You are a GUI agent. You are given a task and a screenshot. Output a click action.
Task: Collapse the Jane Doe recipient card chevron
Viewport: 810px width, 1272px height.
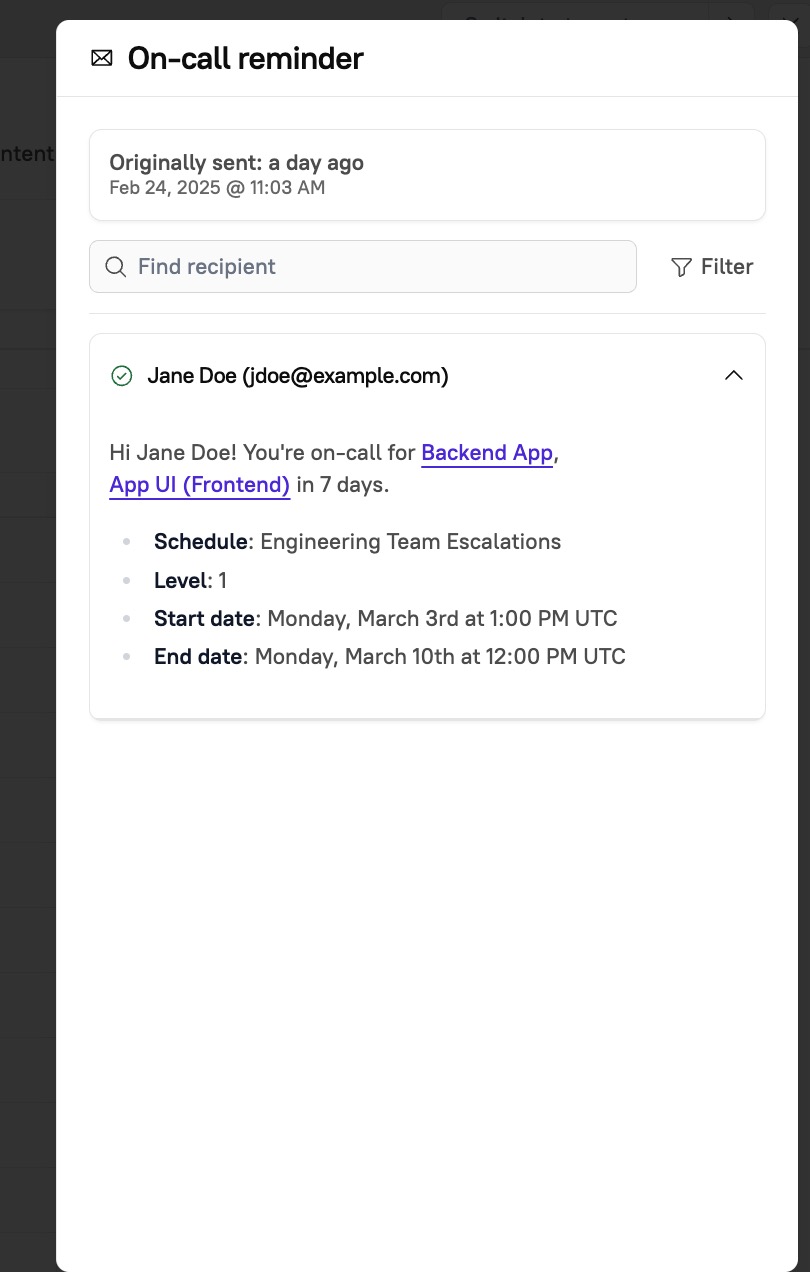[x=734, y=376]
